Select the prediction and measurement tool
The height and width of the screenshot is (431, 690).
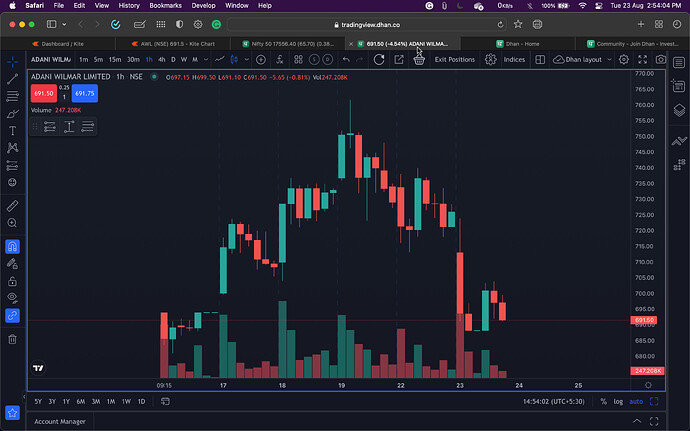point(12,165)
